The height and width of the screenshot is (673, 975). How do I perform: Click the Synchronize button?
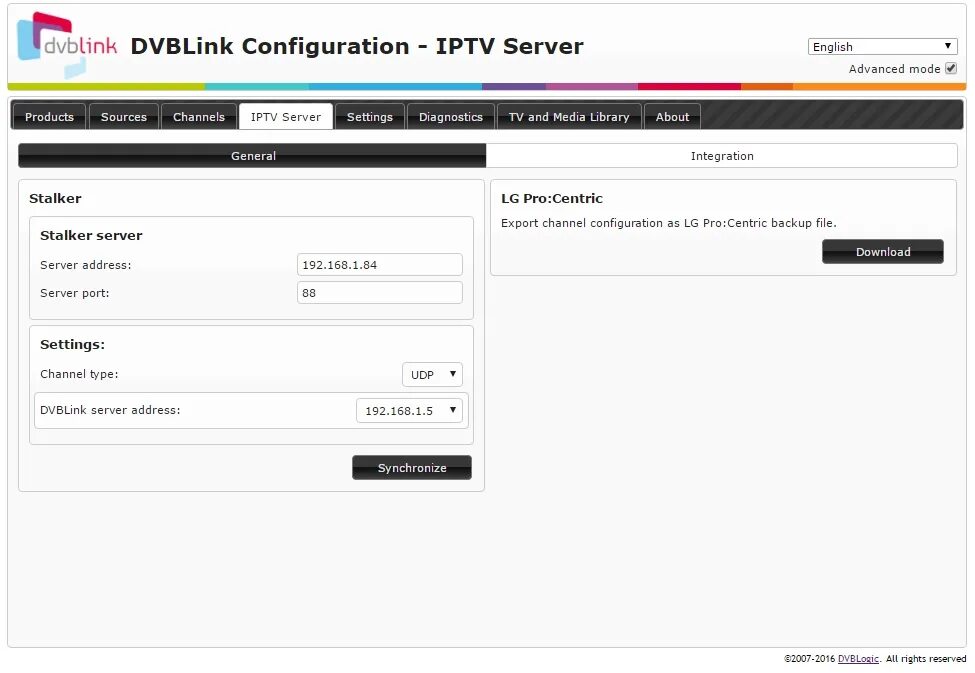(412, 468)
